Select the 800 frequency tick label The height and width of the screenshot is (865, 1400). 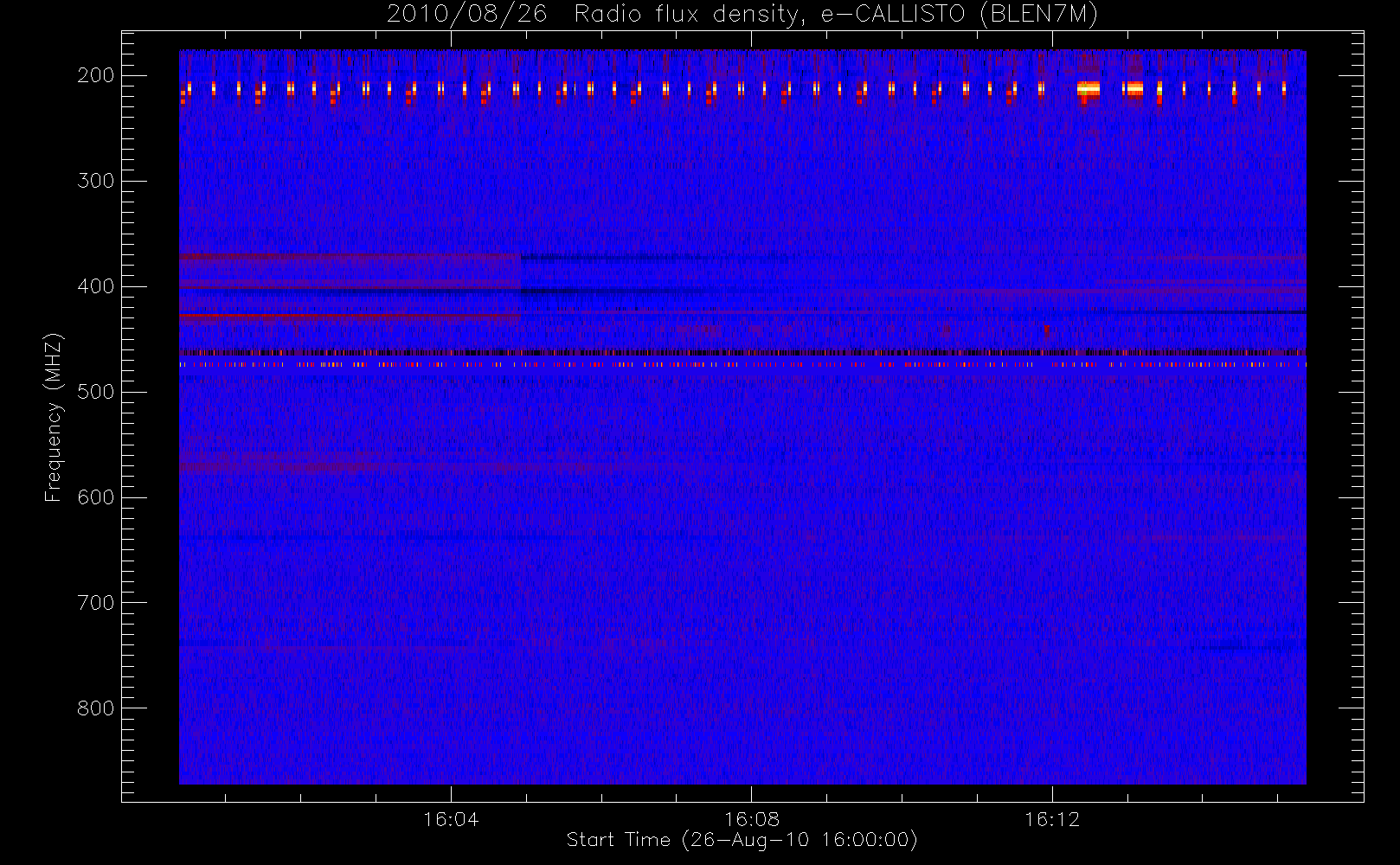[x=96, y=708]
